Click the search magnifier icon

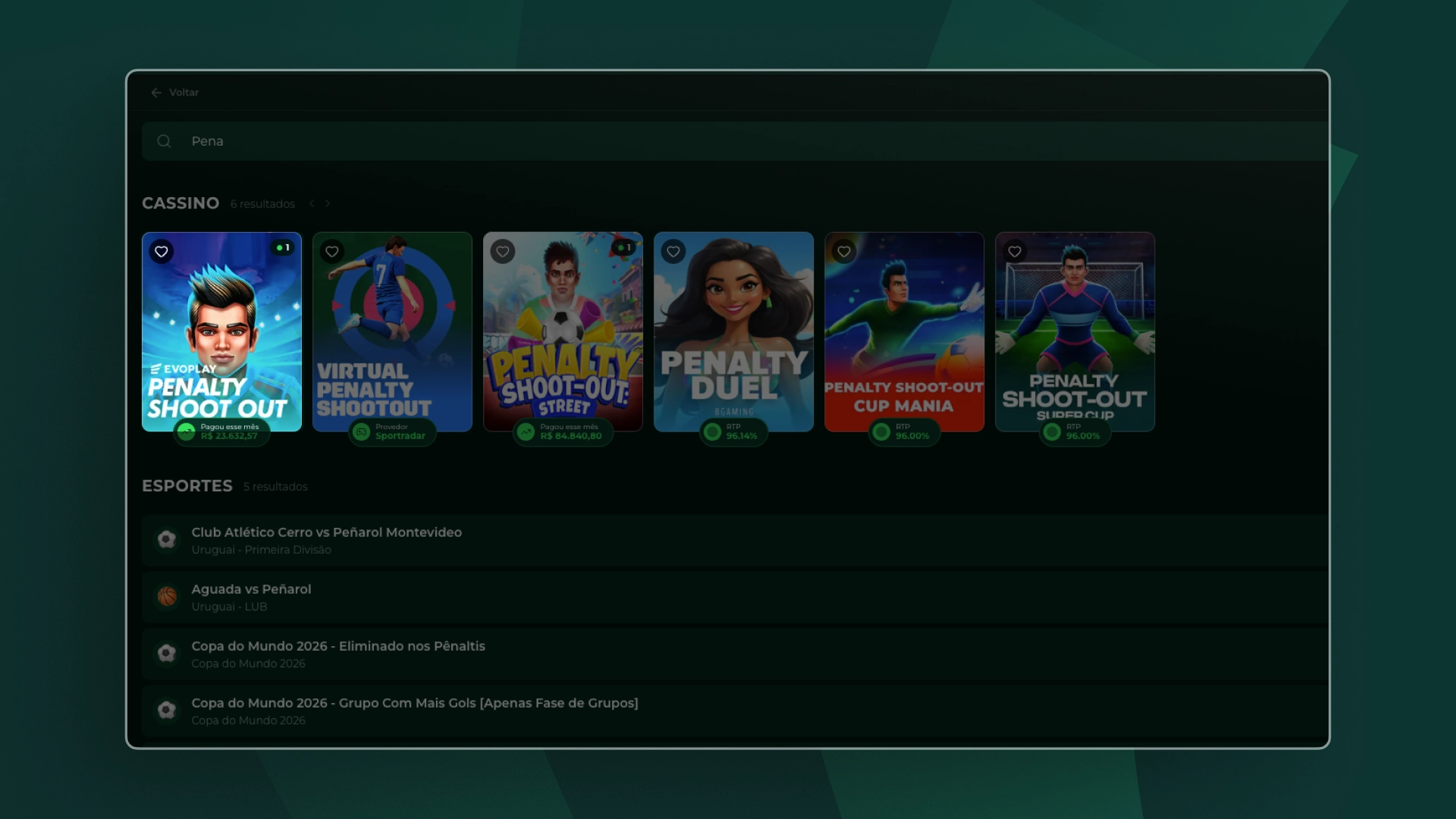pyautogui.click(x=164, y=141)
